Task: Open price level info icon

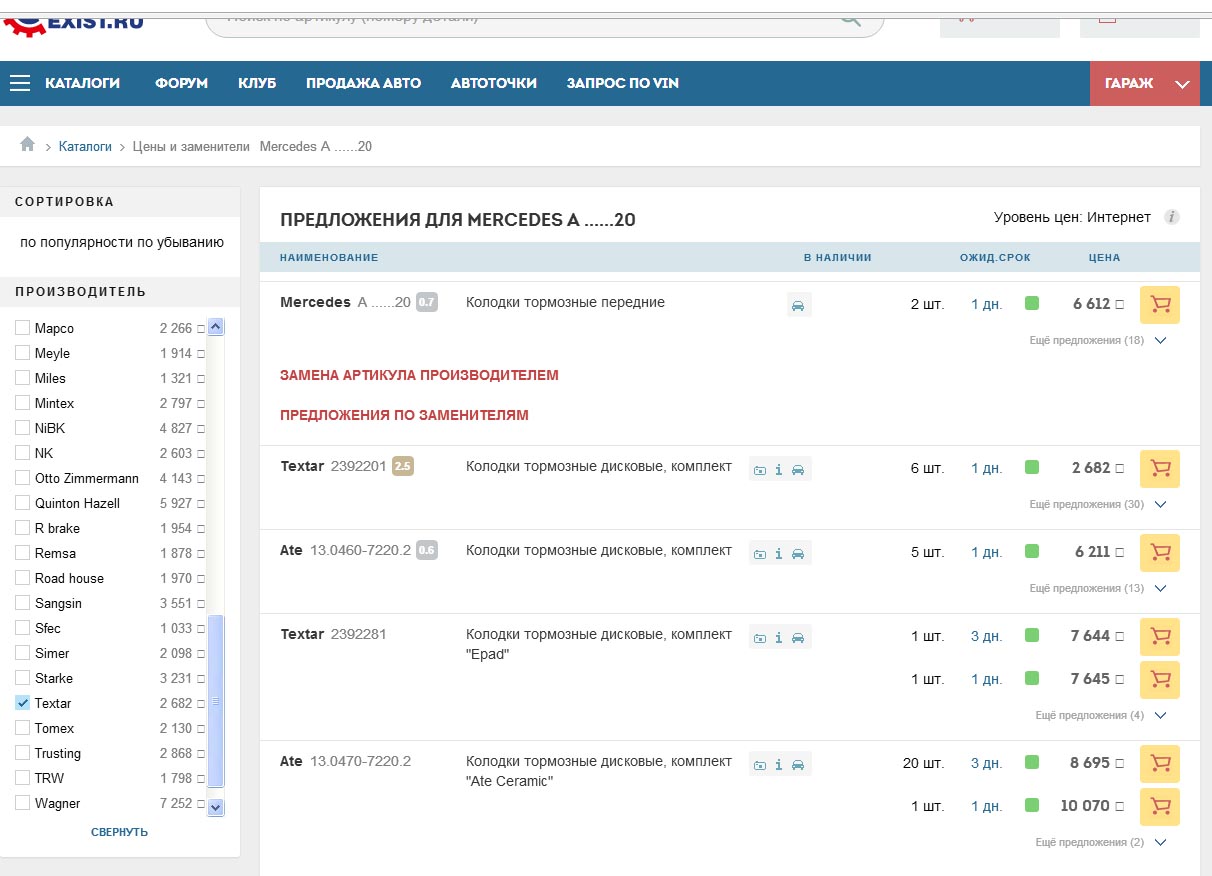Action: [1172, 217]
